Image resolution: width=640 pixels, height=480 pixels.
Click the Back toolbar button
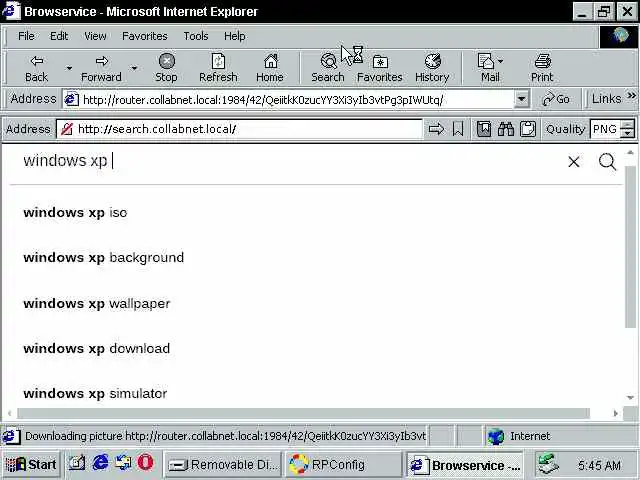point(36,68)
